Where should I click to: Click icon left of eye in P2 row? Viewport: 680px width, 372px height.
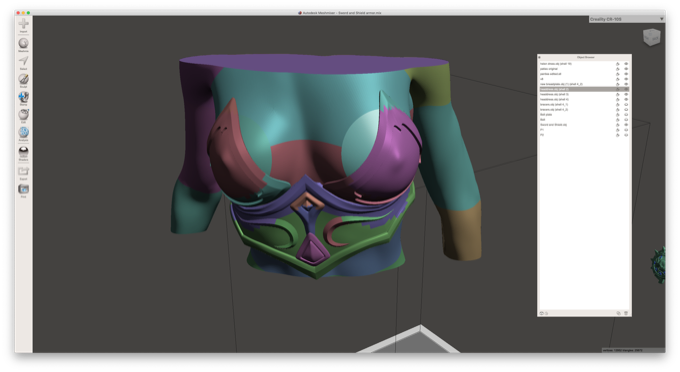tap(618, 135)
